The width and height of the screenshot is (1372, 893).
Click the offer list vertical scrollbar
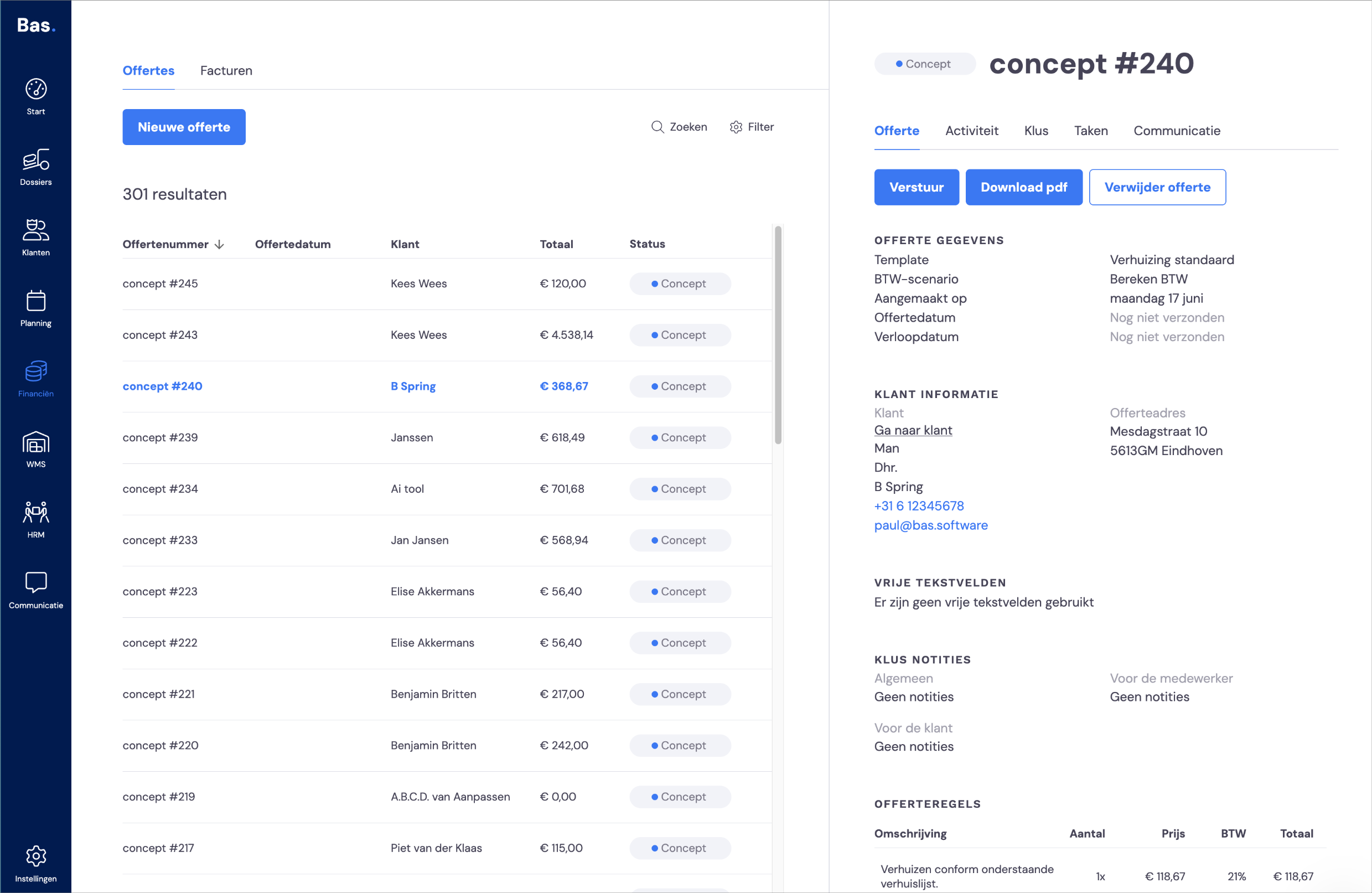tap(778, 334)
